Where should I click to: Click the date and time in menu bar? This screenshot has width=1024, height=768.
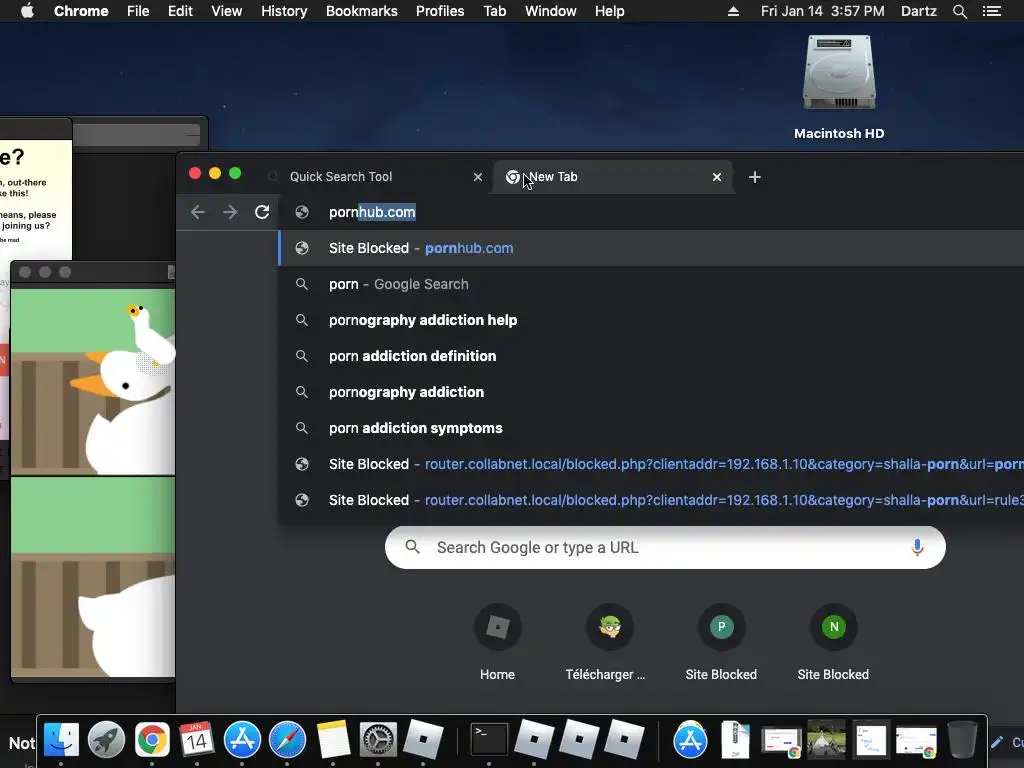click(x=822, y=11)
